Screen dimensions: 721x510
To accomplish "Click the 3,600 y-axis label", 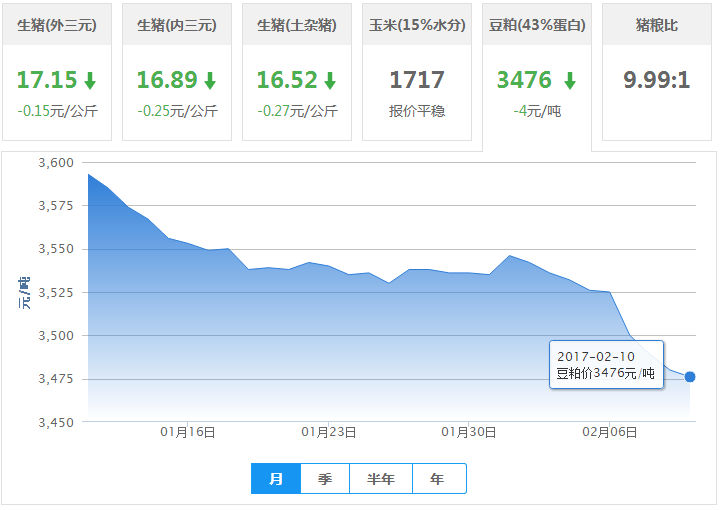I will click(x=56, y=163).
